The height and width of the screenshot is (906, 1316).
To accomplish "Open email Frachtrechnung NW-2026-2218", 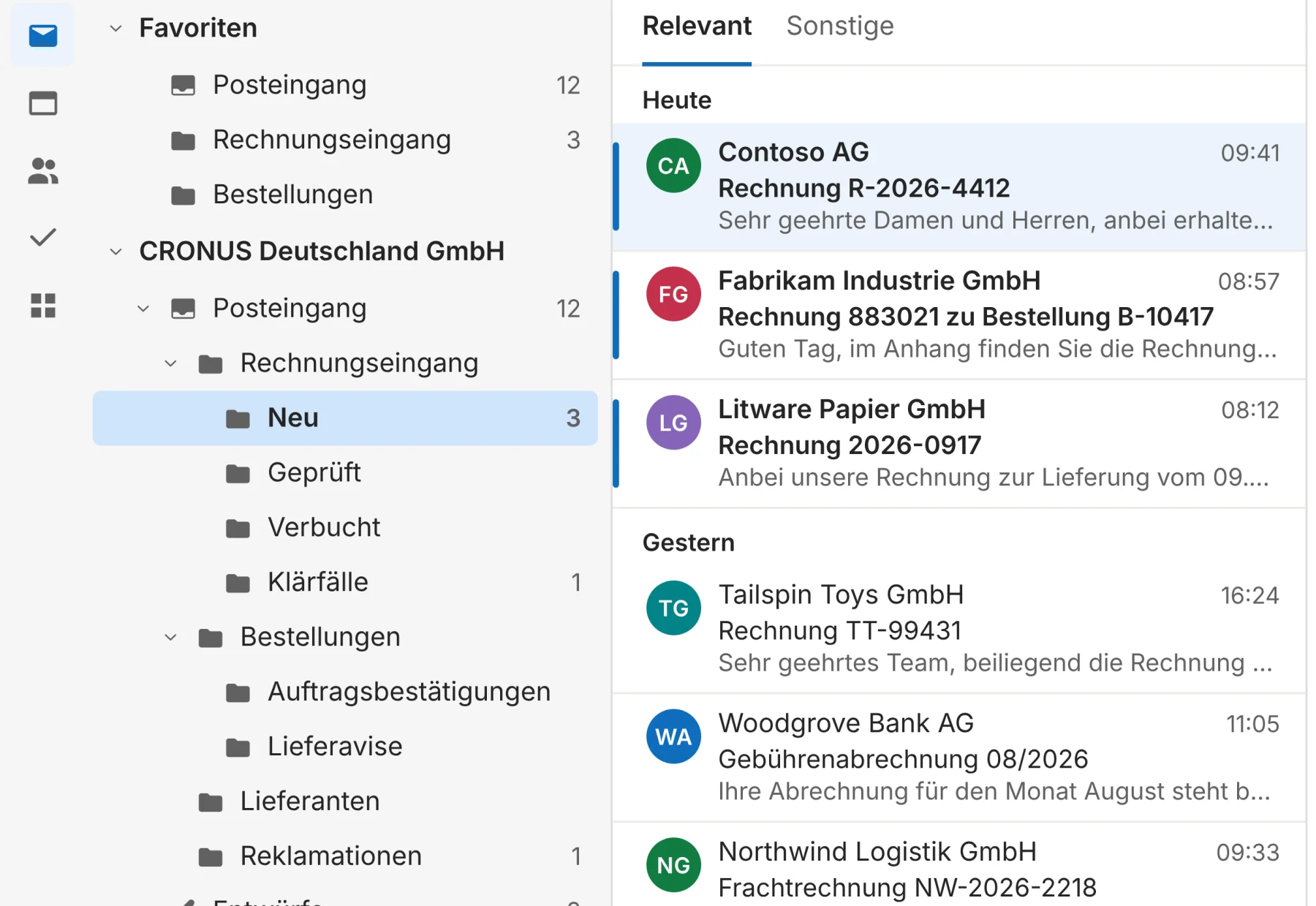I will click(x=959, y=865).
